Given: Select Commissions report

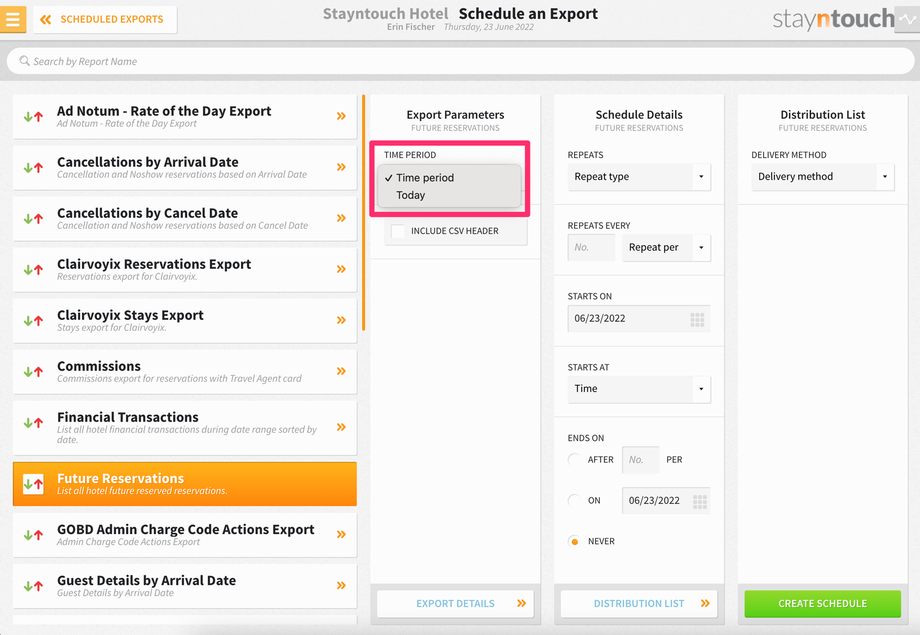Looking at the screenshot, I should [185, 371].
